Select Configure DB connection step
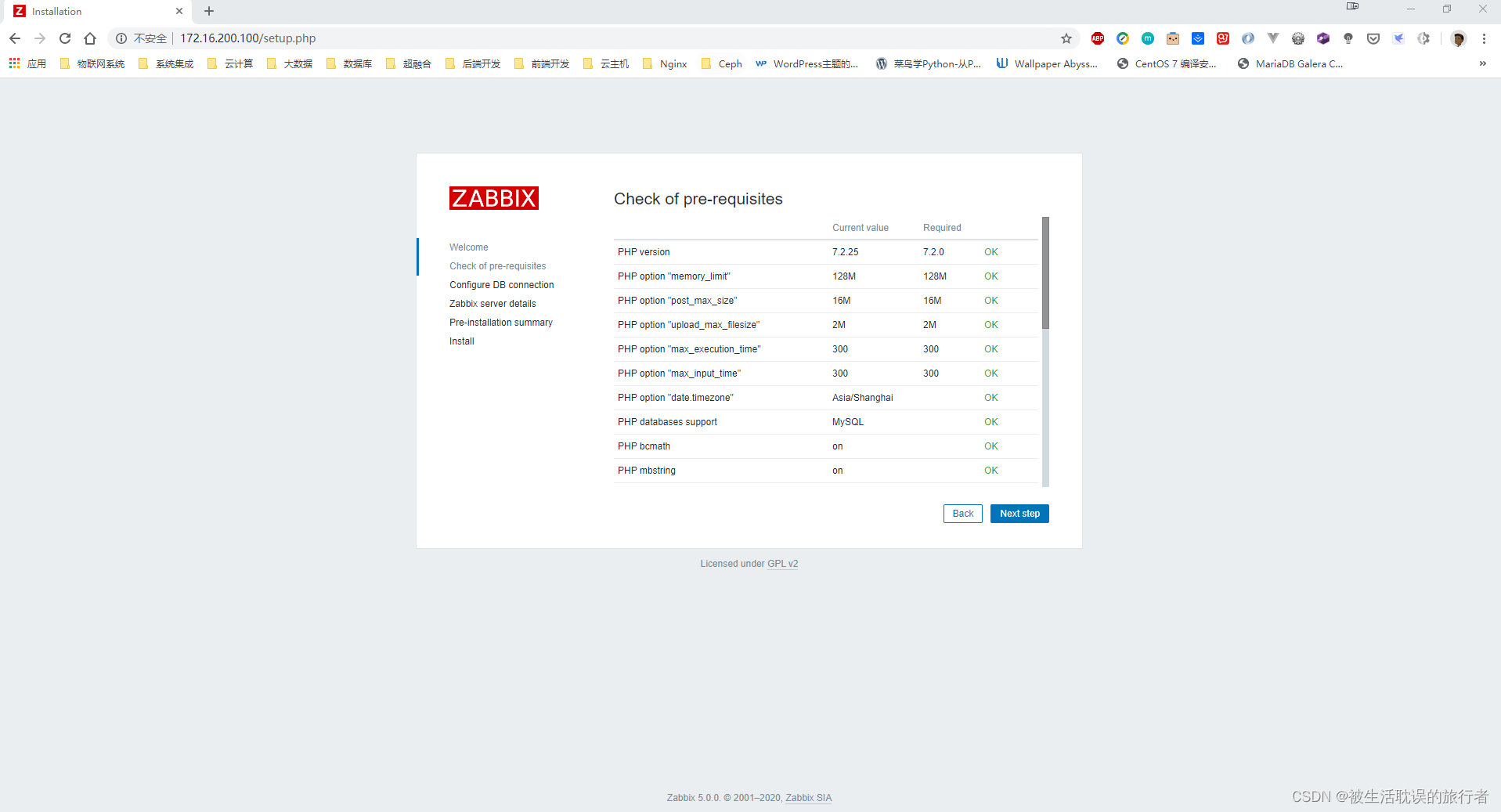The image size is (1501, 812). (501, 285)
